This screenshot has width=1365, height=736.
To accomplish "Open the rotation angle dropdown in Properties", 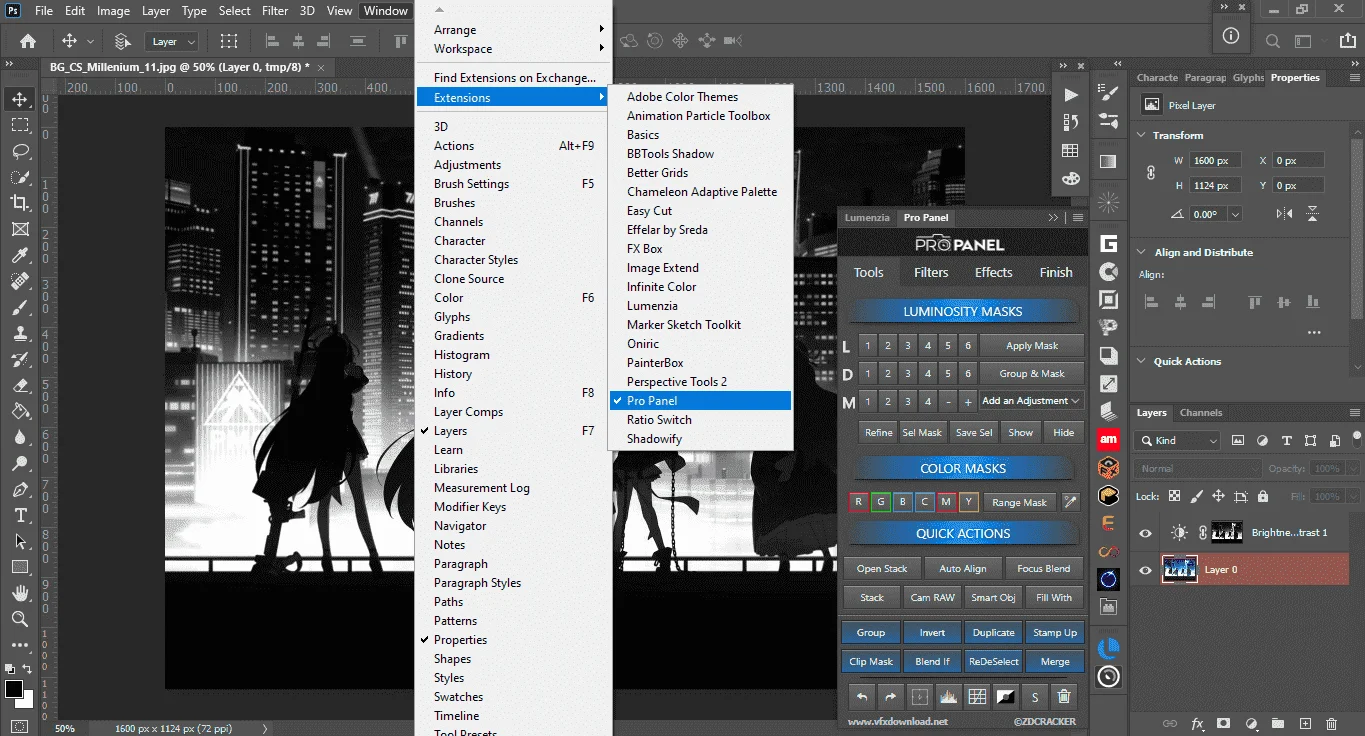I will (1235, 214).
